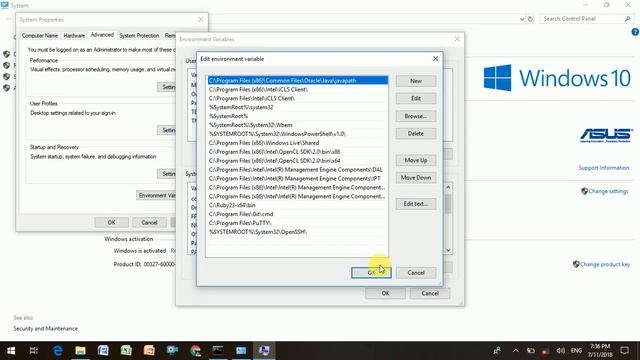Open the Support Information link

click(x=604, y=168)
